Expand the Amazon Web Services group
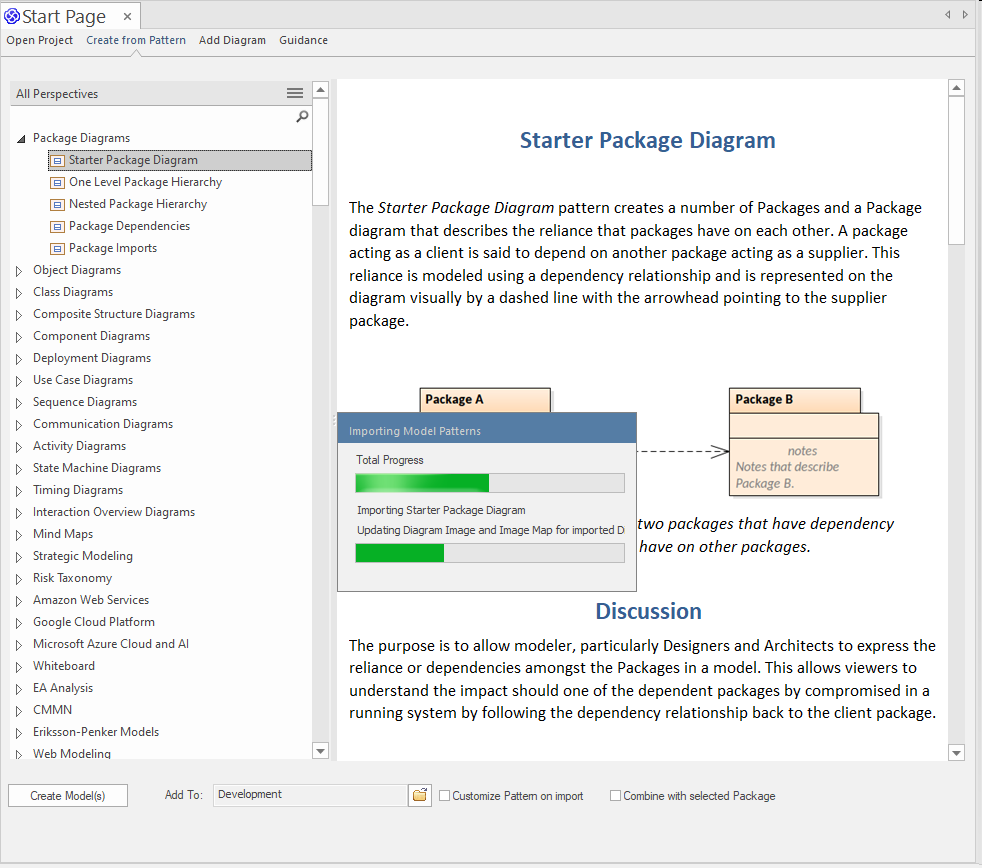The width and height of the screenshot is (982, 868). coord(19,600)
